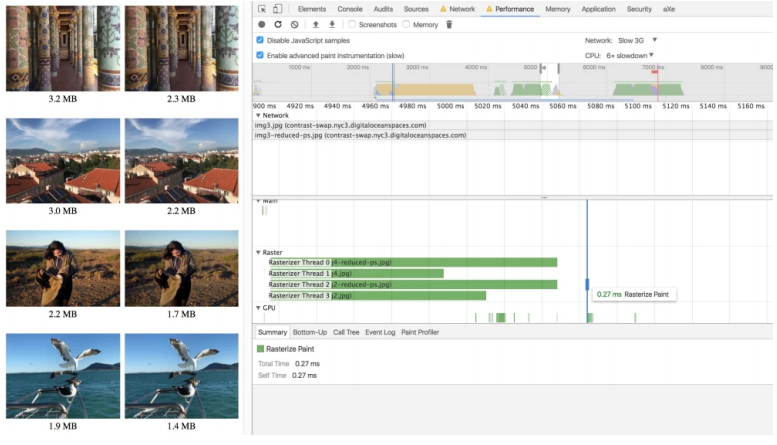Open the Paint Profiler tab
777x445 pixels.
[x=420, y=332]
